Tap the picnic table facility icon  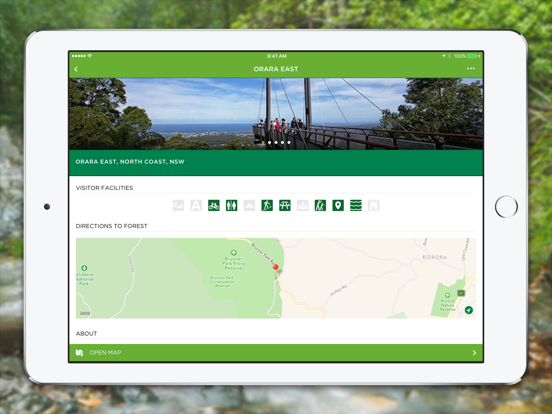point(285,205)
